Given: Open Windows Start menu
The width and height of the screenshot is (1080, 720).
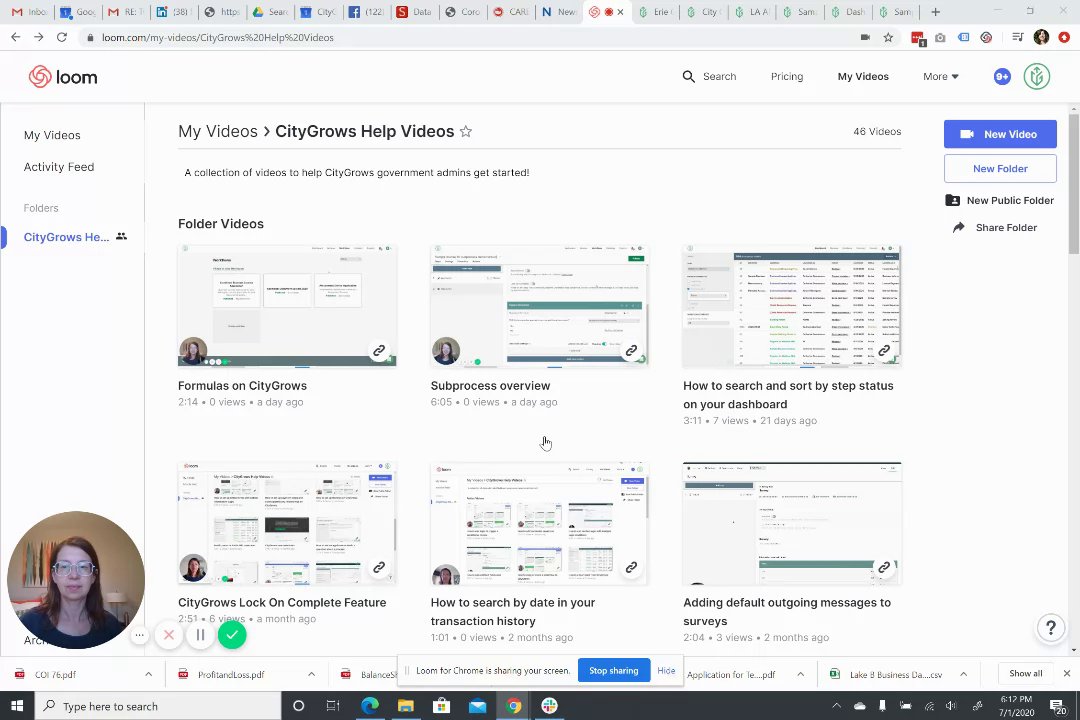Looking at the screenshot, I should (x=17, y=706).
